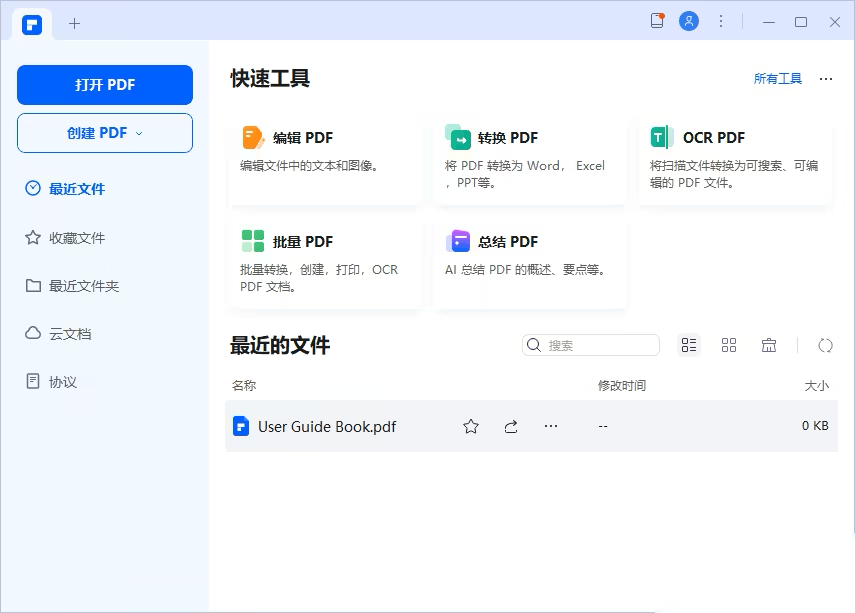Open the 转换 PDF tool
The width and height of the screenshot is (855, 613).
point(530,160)
